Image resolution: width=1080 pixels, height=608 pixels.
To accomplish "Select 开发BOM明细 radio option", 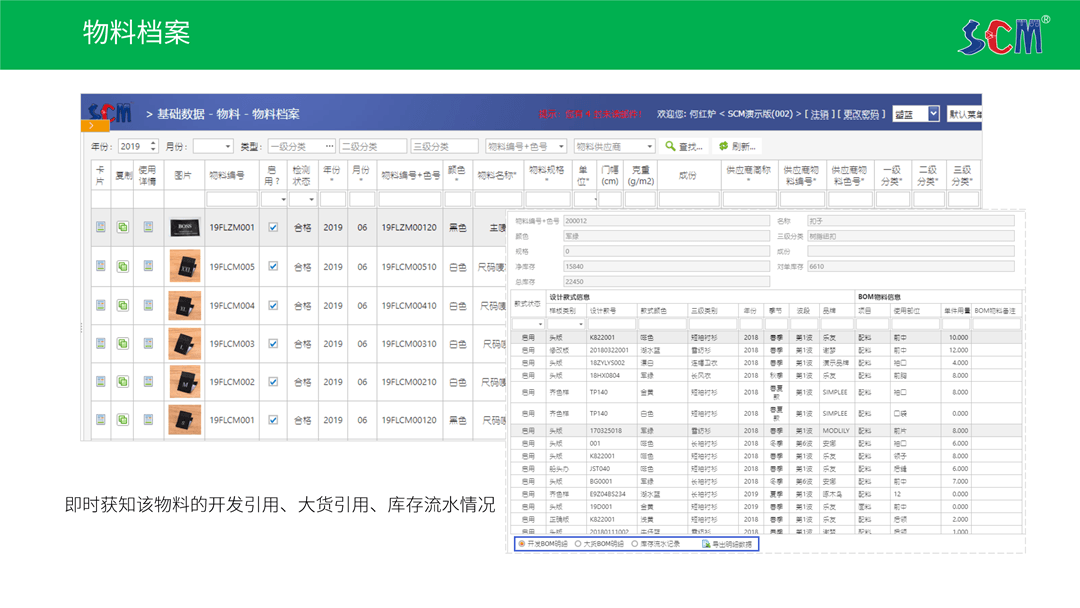I will pyautogui.click(x=521, y=544).
